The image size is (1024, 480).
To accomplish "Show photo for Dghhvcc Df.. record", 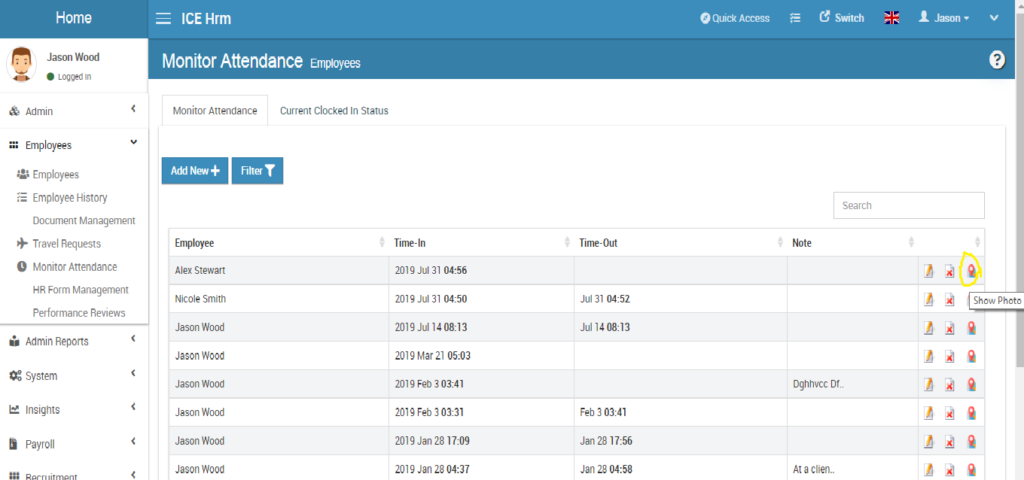I will pyautogui.click(x=971, y=385).
